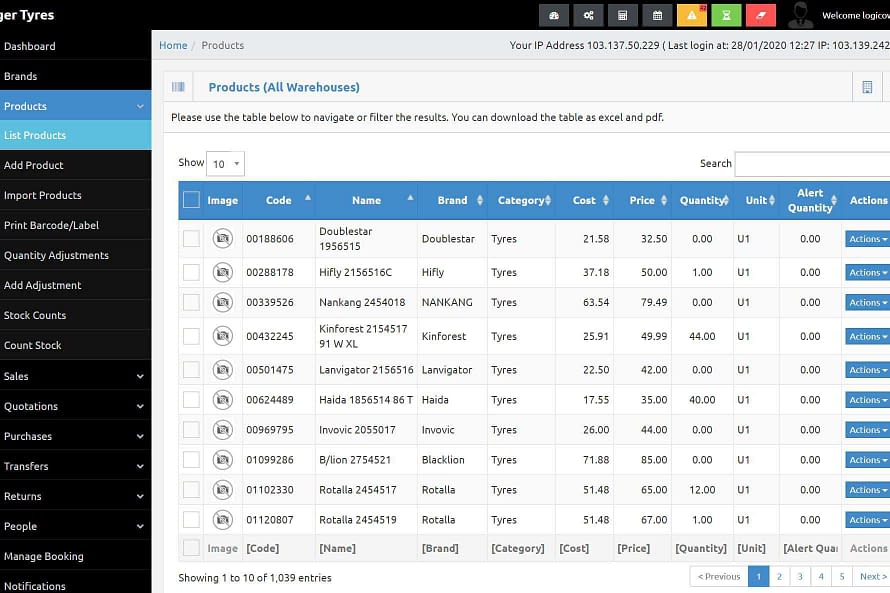This screenshot has height=593, width=890.
Task: Expand the Sales menu in sidebar
Action: coord(75,376)
